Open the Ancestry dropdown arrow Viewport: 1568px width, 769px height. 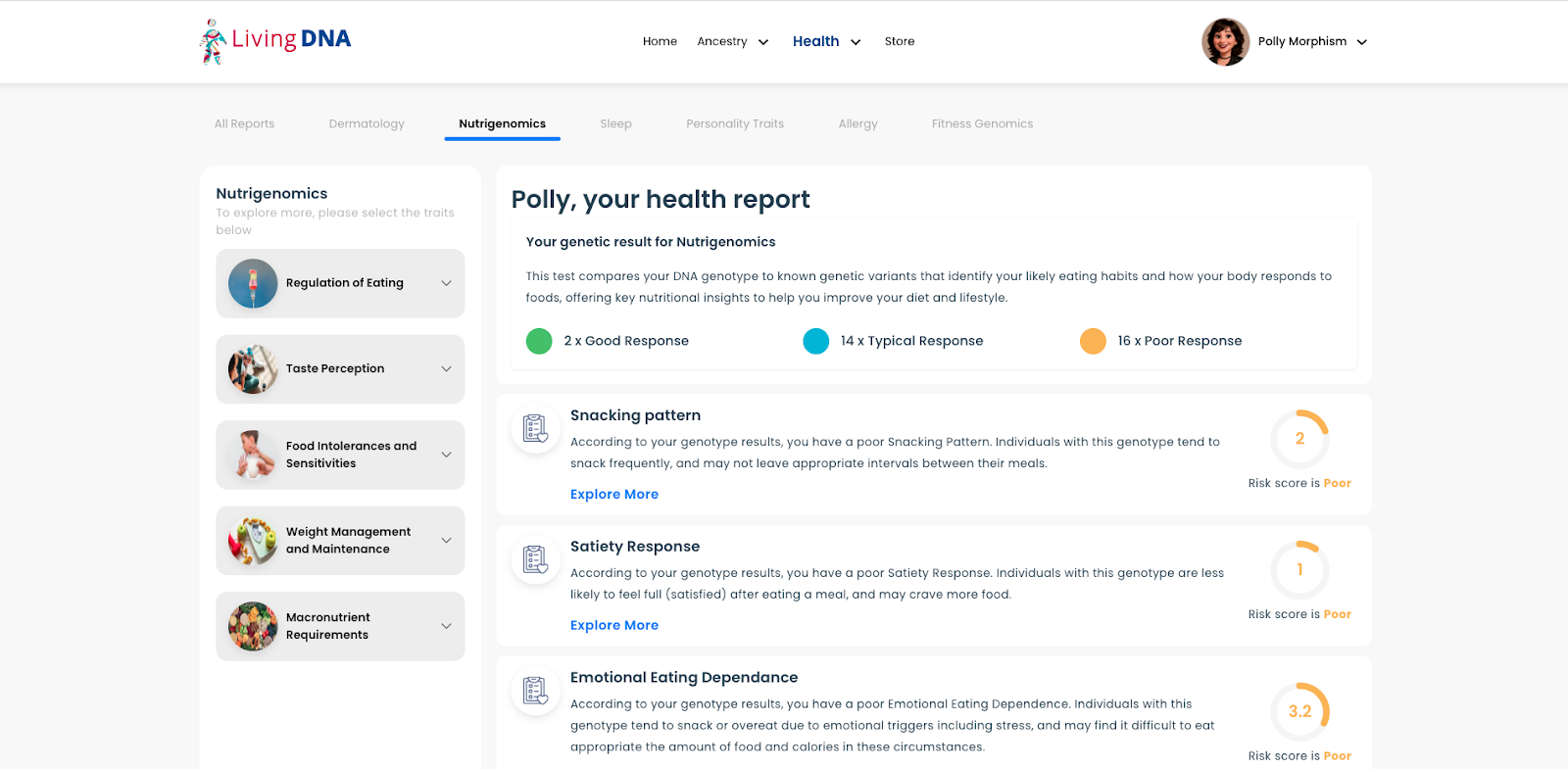(x=763, y=42)
